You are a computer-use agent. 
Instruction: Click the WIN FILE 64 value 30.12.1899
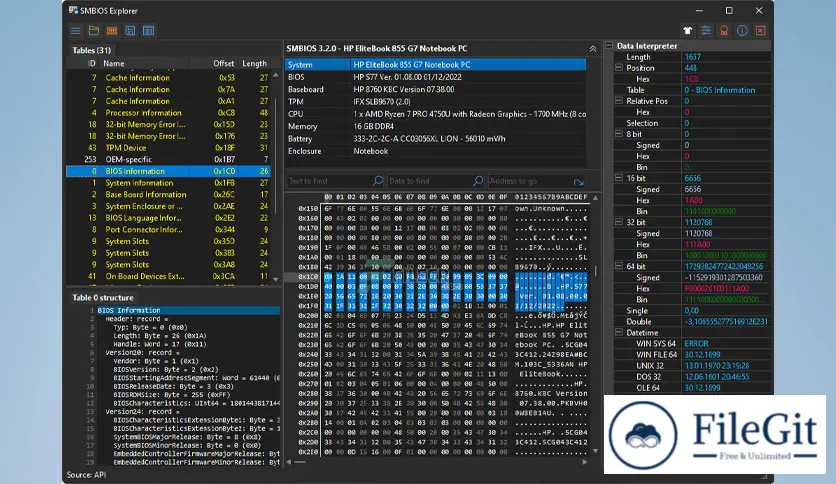pyautogui.click(x=702, y=354)
